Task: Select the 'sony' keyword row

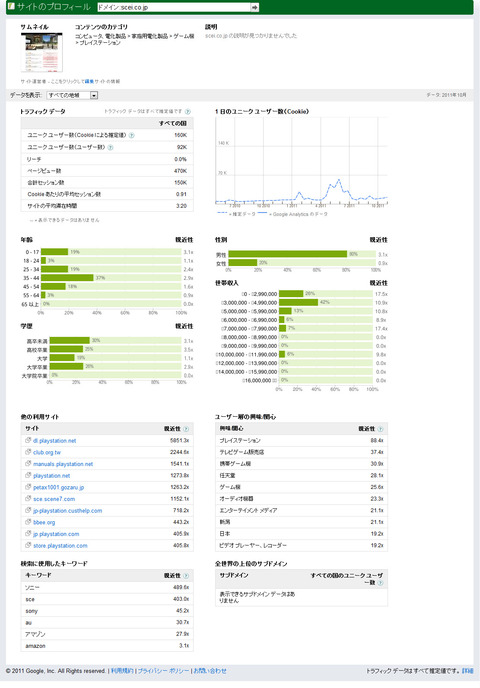Action: [107, 611]
